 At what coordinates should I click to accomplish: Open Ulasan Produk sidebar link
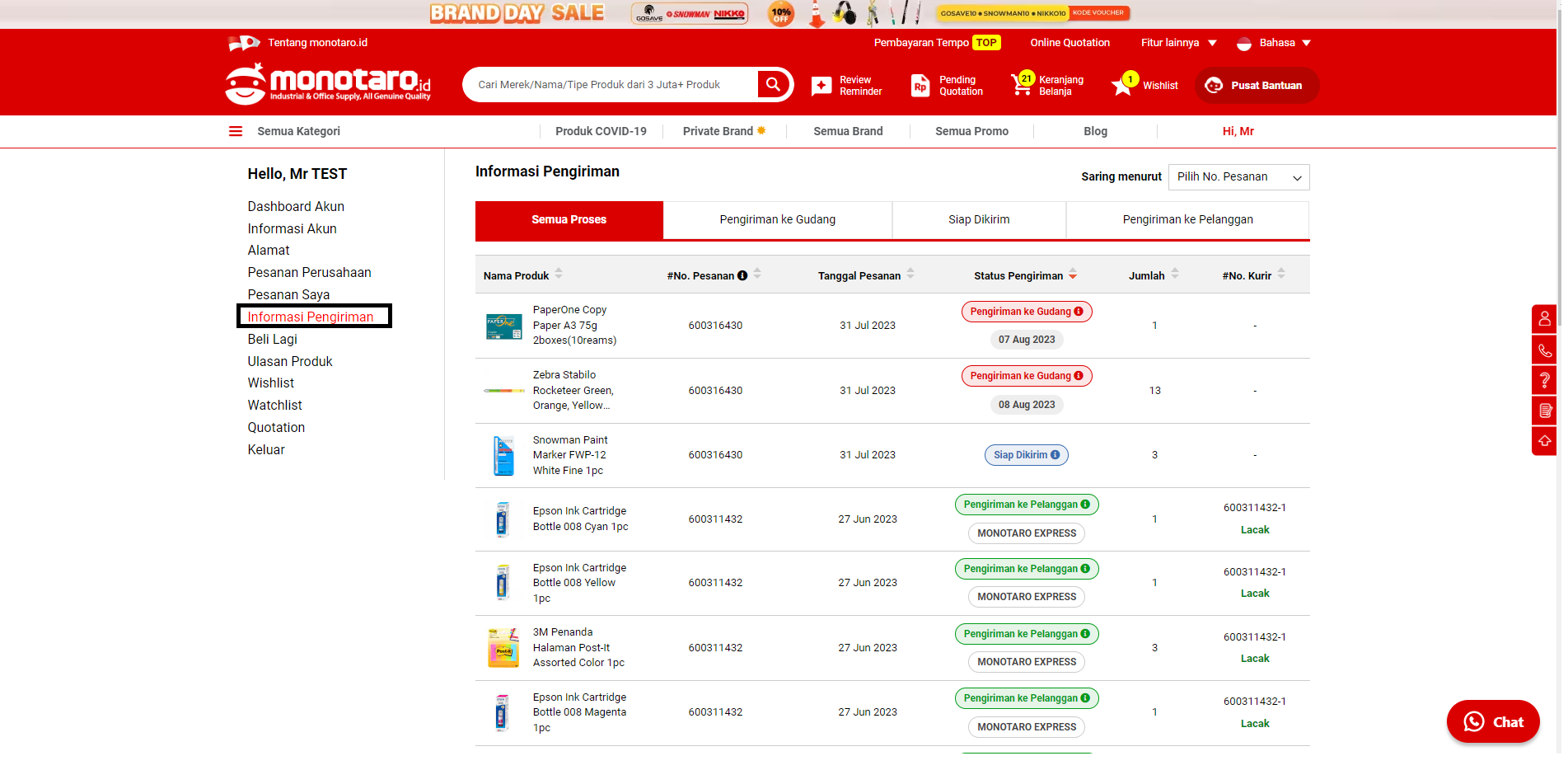click(290, 362)
